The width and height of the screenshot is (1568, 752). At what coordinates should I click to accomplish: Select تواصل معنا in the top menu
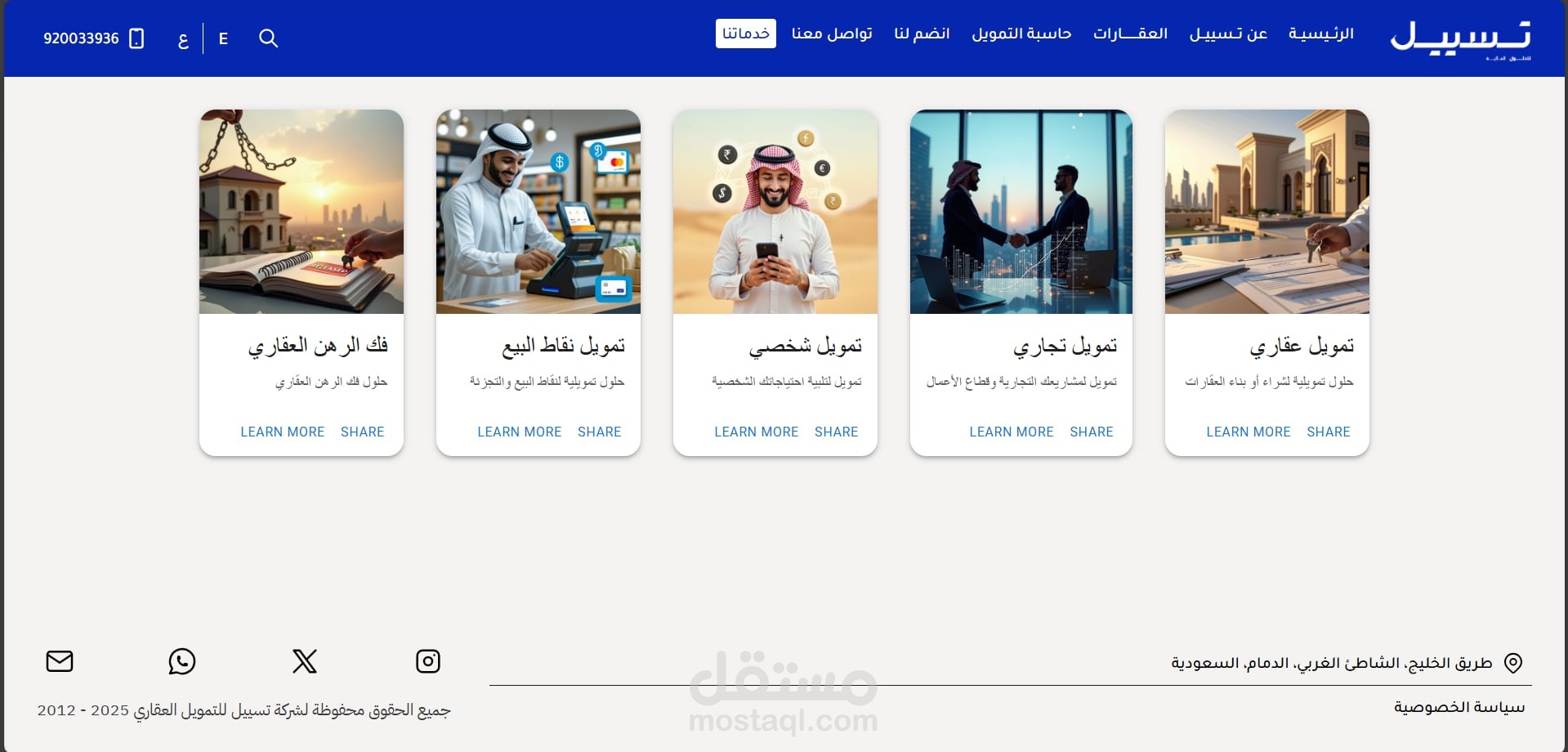(x=832, y=34)
